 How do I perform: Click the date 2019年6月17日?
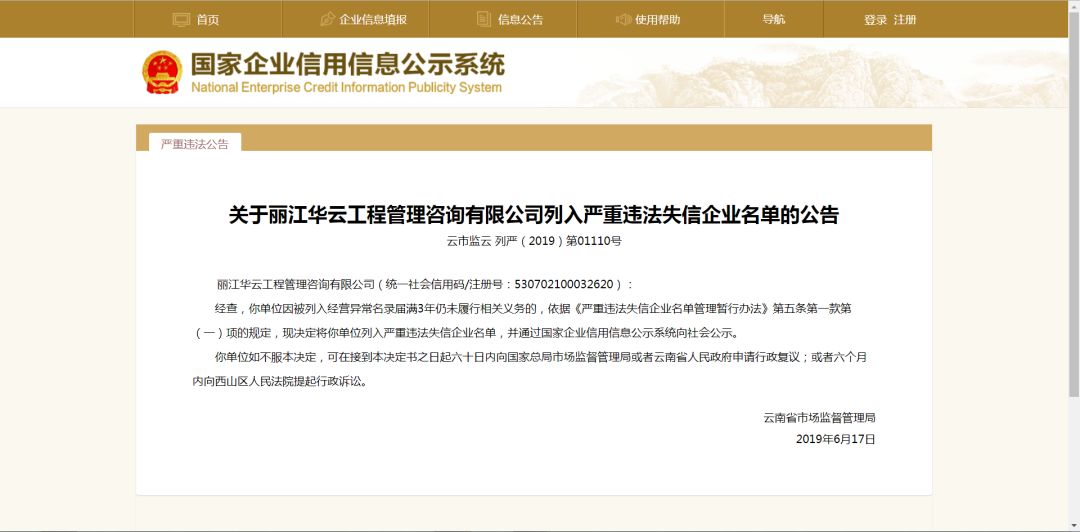point(835,439)
